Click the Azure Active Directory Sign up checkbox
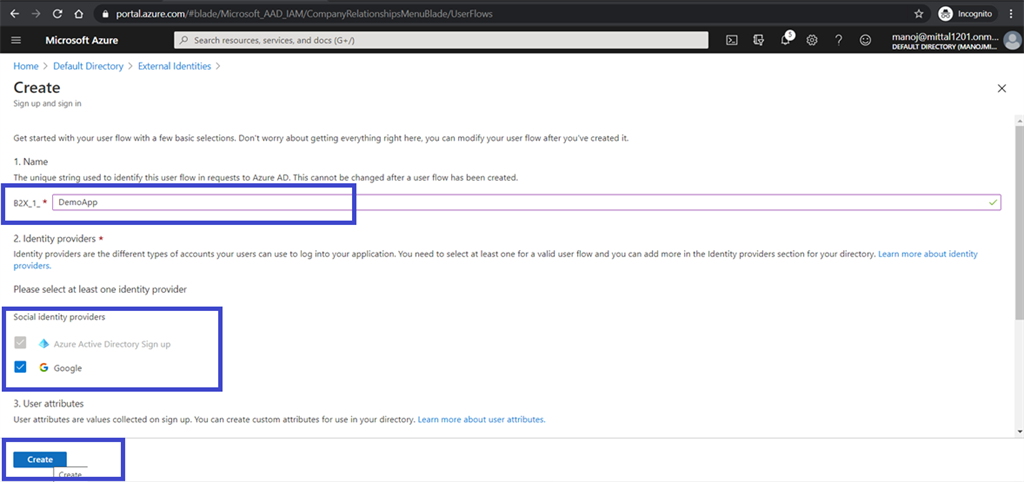Screen dimensions: 1024x482 [20, 343]
